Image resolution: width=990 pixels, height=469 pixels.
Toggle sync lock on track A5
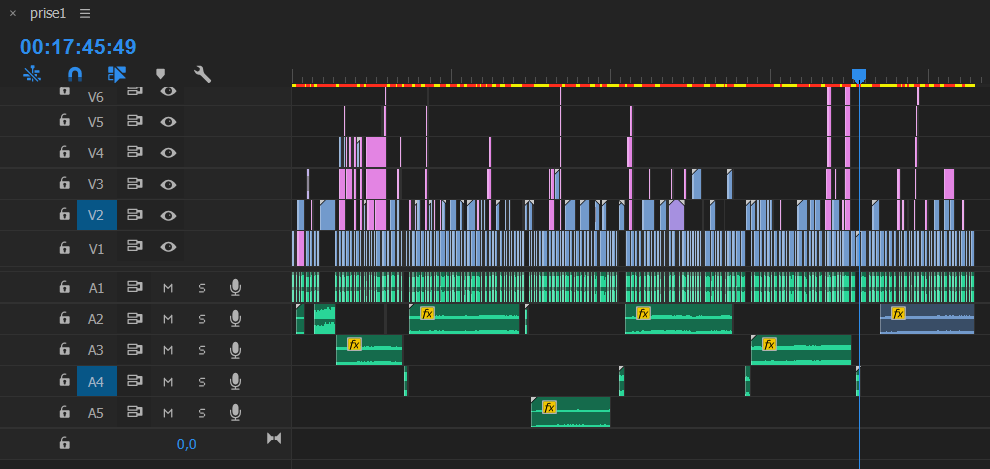tap(134, 412)
